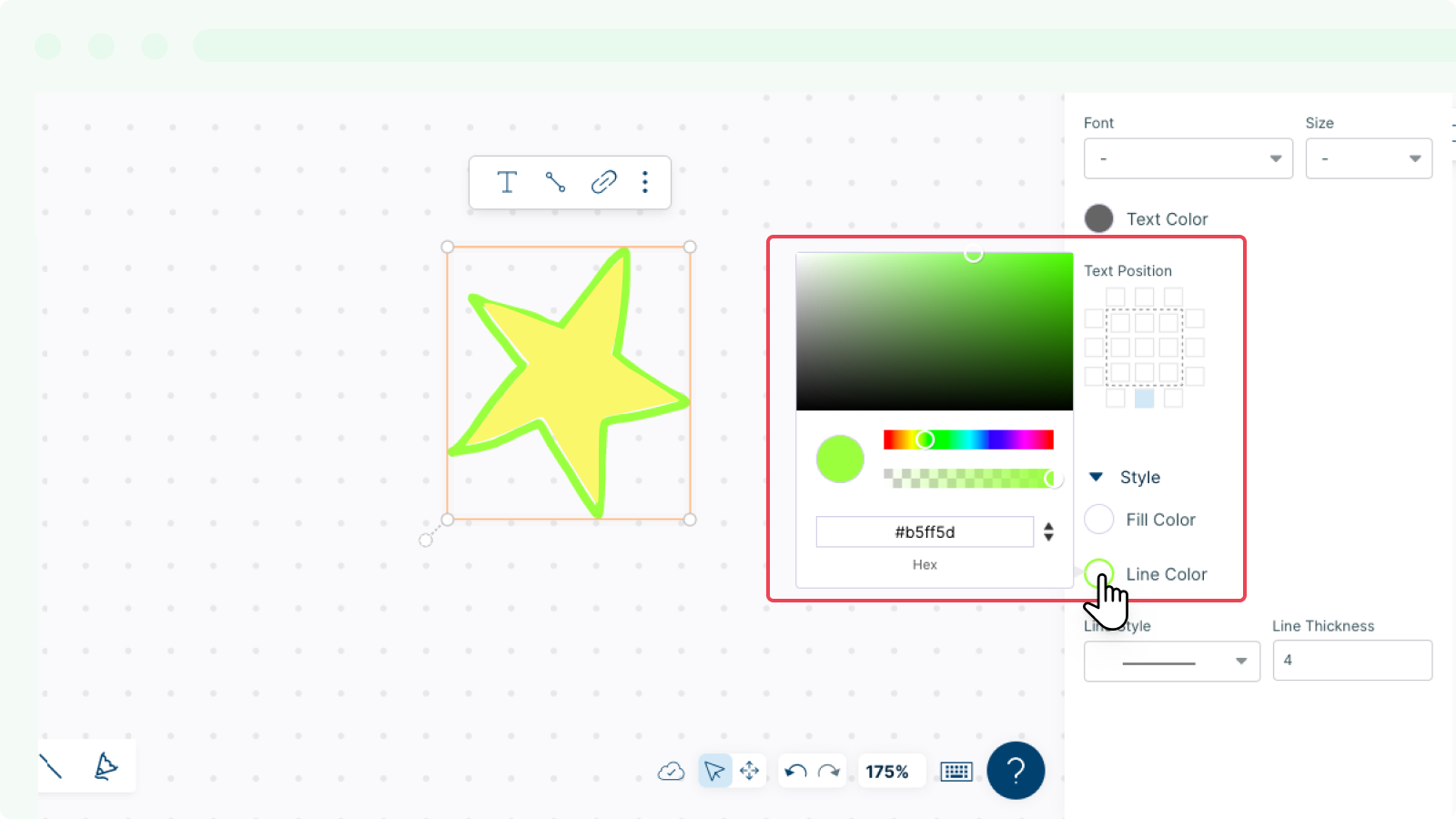Select the highlighted blue below-center text position
The image size is (1456, 819).
(x=1145, y=398)
